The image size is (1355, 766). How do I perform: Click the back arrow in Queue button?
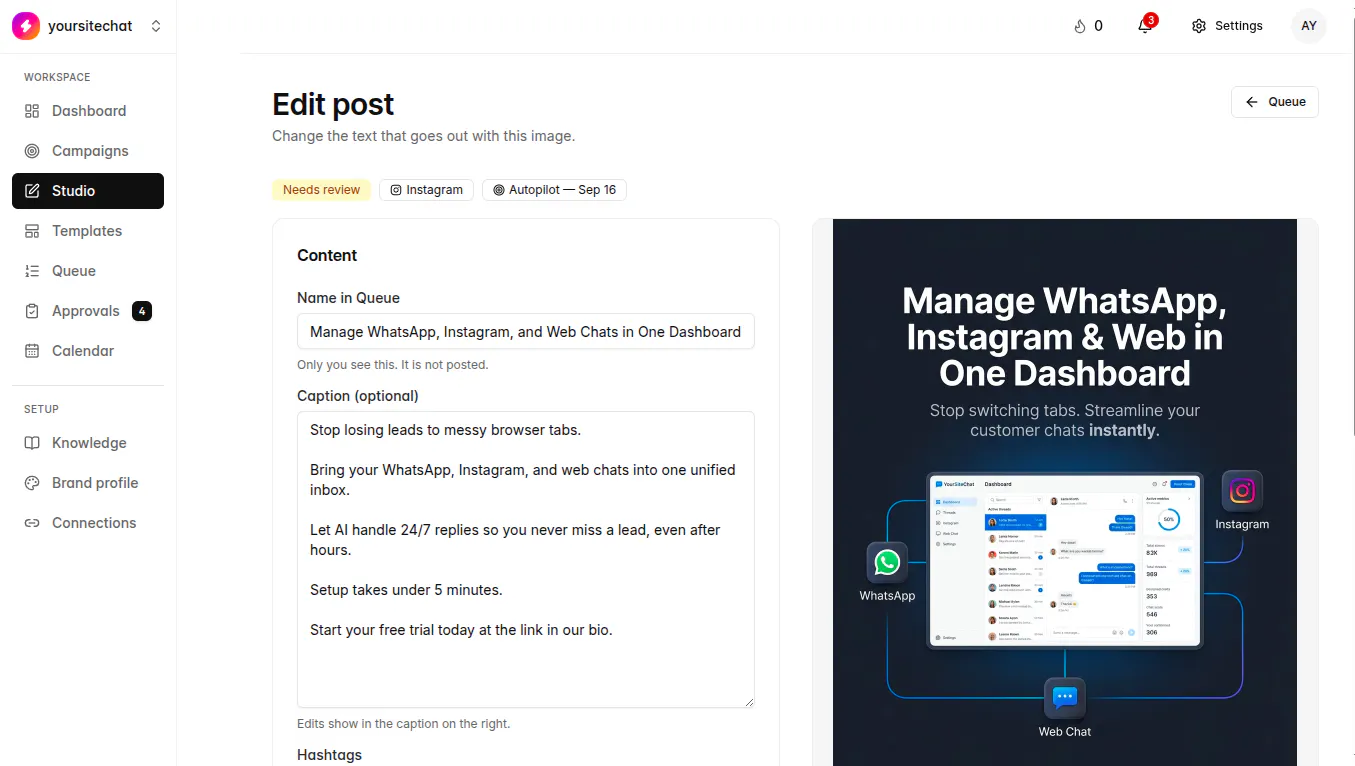(x=1251, y=102)
